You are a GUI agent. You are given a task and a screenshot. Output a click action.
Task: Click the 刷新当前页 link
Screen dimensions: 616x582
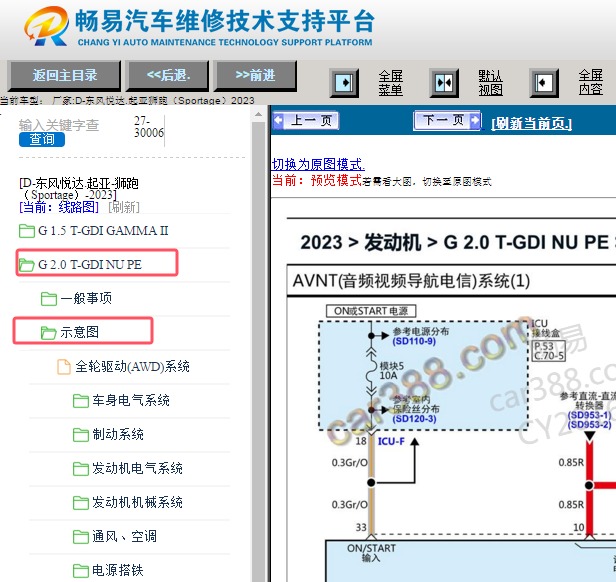532,123
